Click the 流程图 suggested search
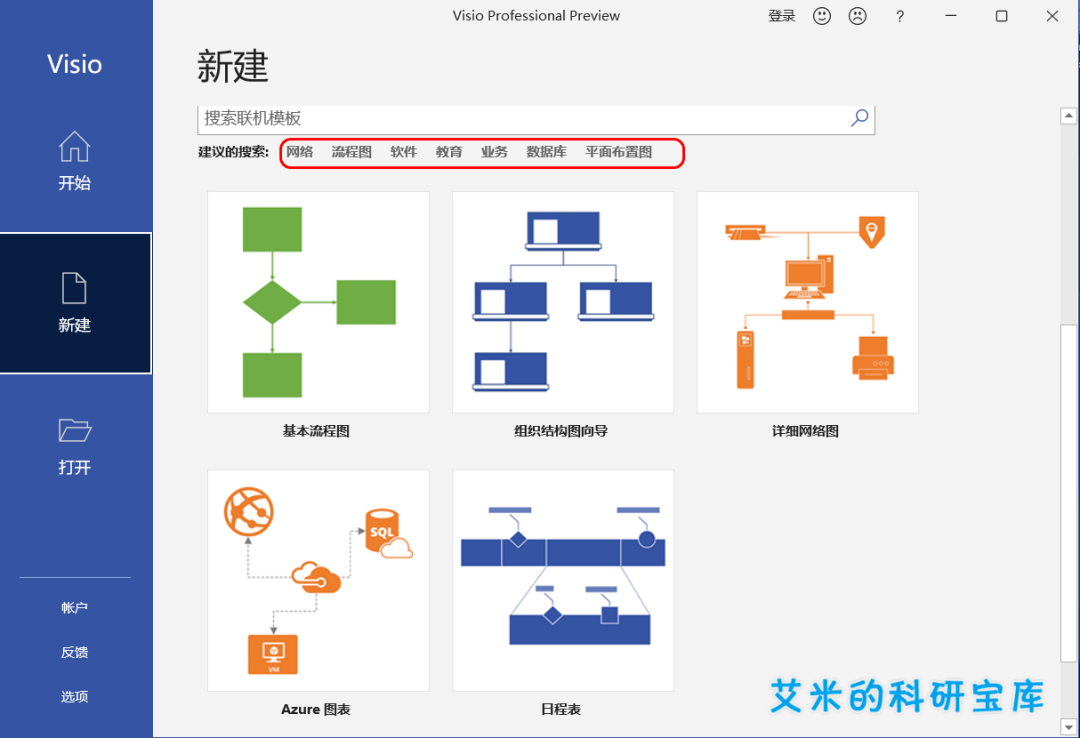The image size is (1080, 738). (x=351, y=152)
